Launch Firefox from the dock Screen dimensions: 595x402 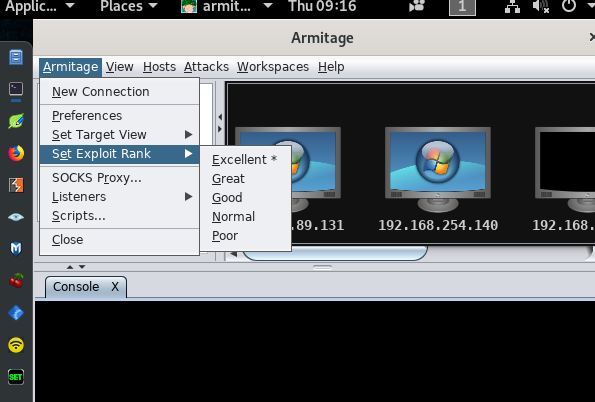coord(16,153)
